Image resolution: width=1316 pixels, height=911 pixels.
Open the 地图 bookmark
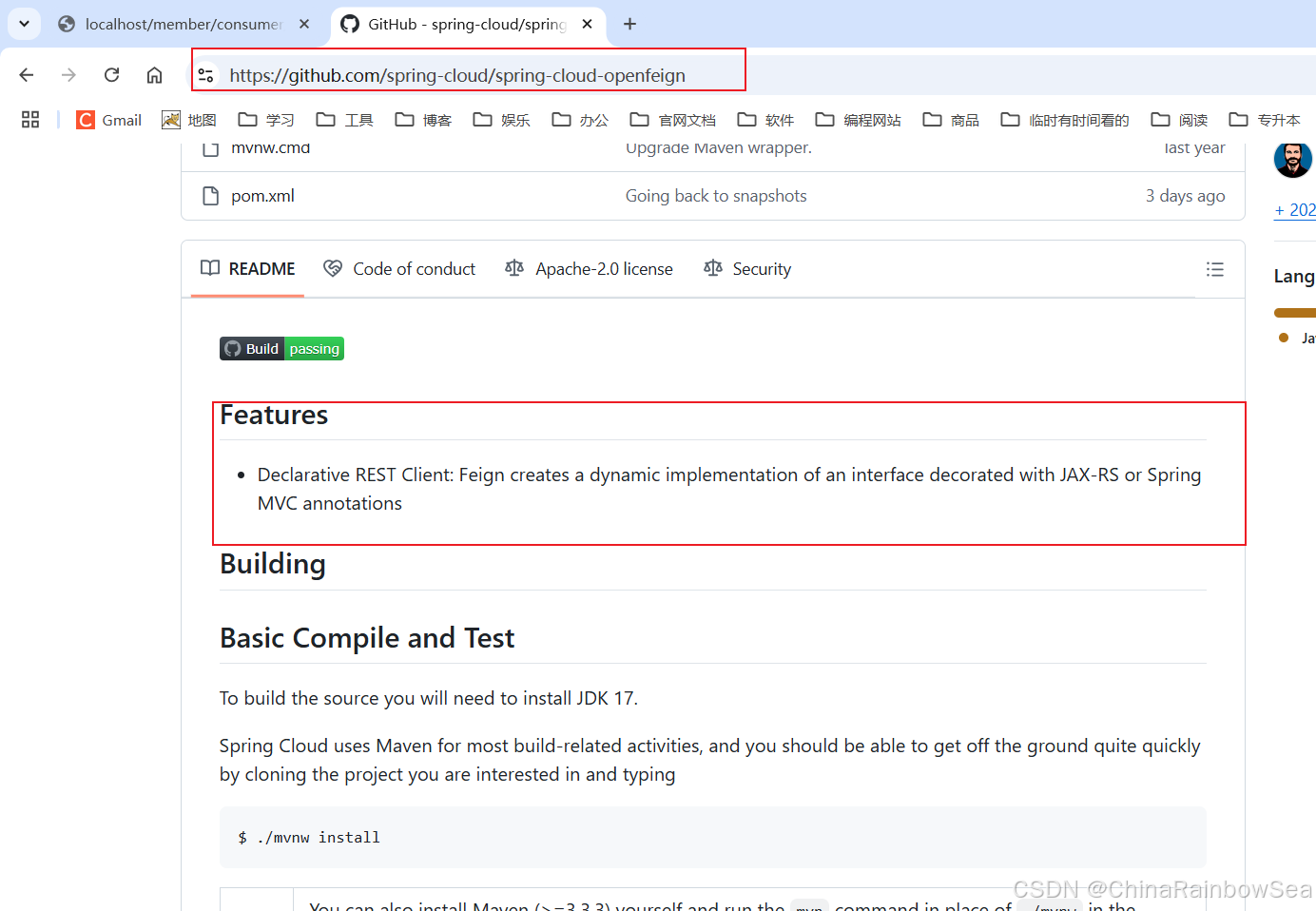tap(189, 120)
